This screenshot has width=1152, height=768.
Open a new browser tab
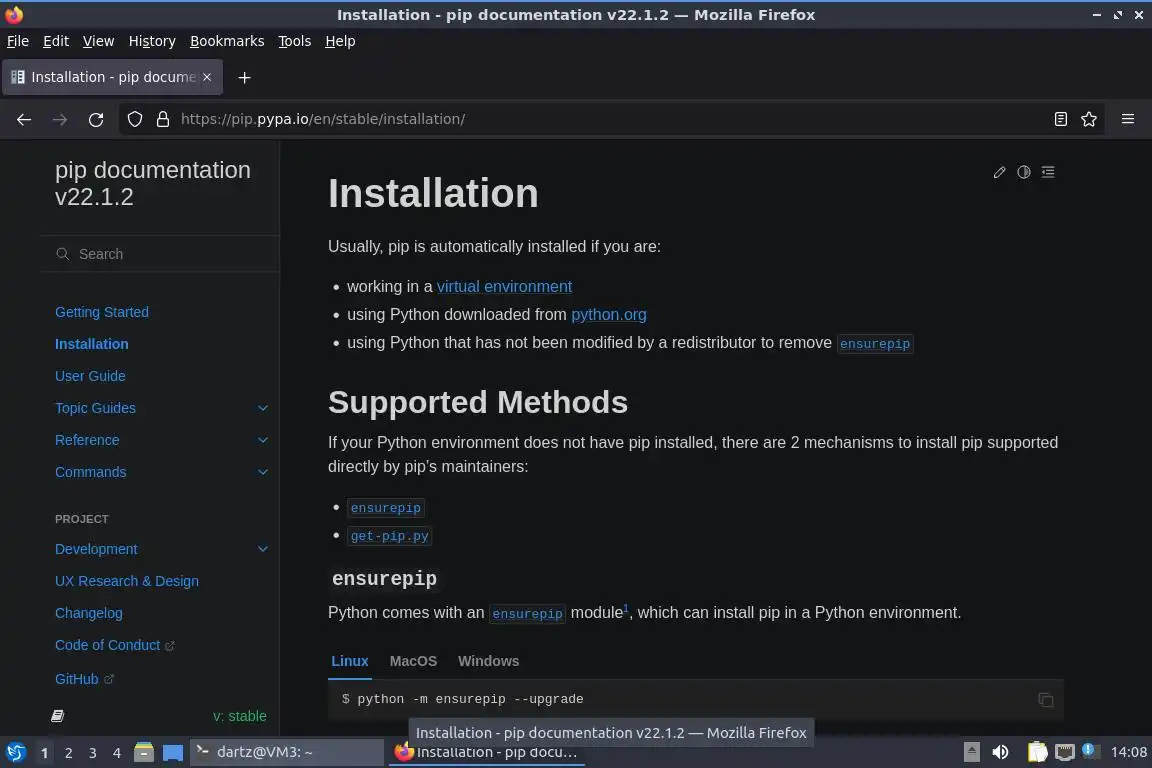[x=245, y=77]
